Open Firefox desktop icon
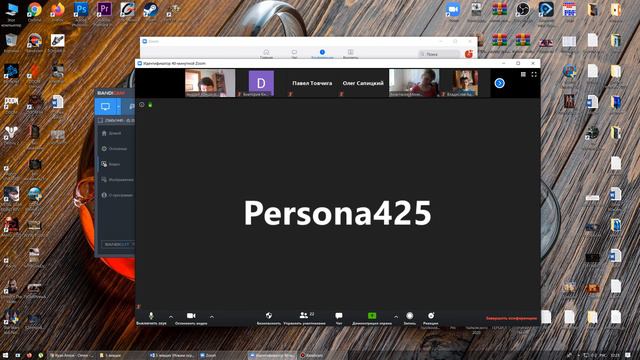Viewport: 640px width, 360px height. [58, 11]
